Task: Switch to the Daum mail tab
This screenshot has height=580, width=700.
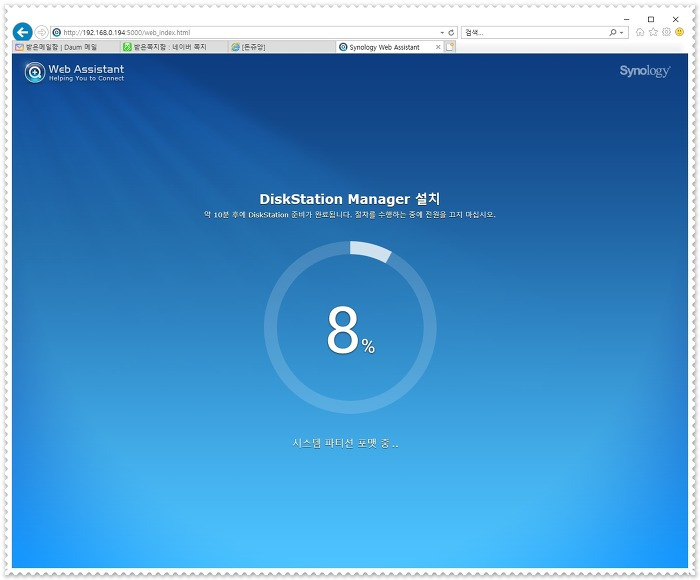Action: (x=66, y=47)
